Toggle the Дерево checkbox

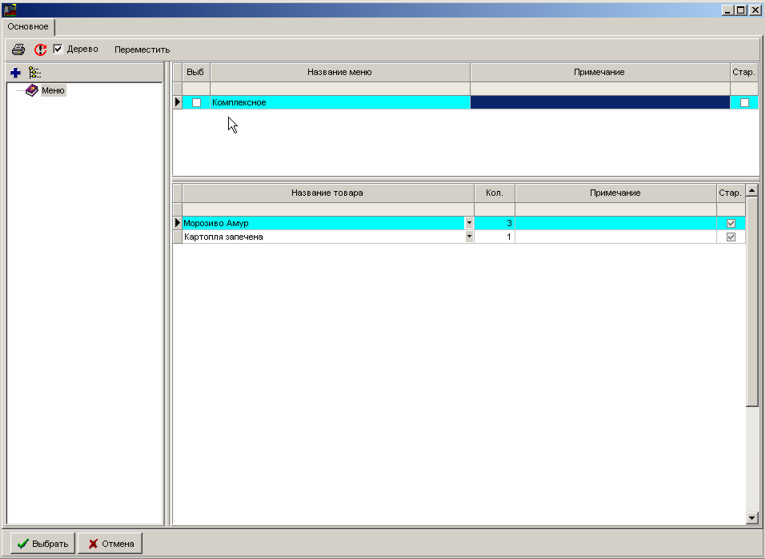pos(58,49)
